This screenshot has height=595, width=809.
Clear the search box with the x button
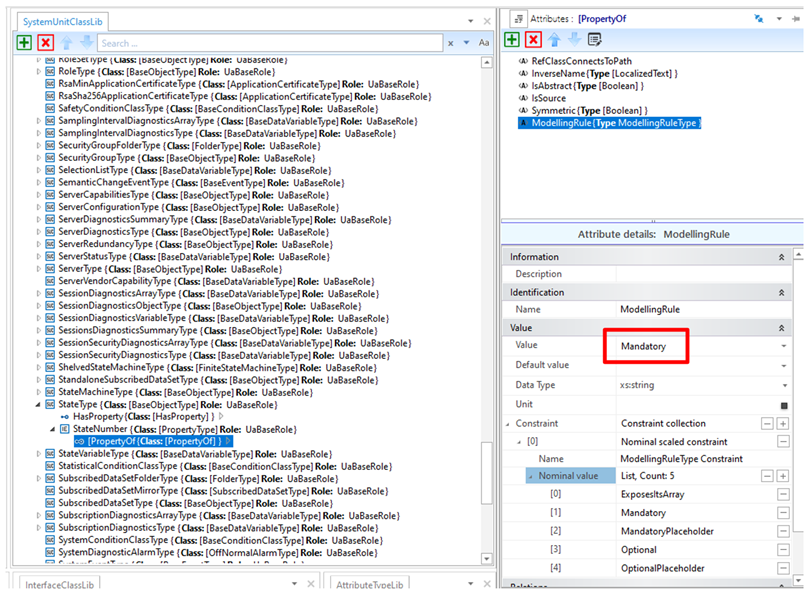450,43
